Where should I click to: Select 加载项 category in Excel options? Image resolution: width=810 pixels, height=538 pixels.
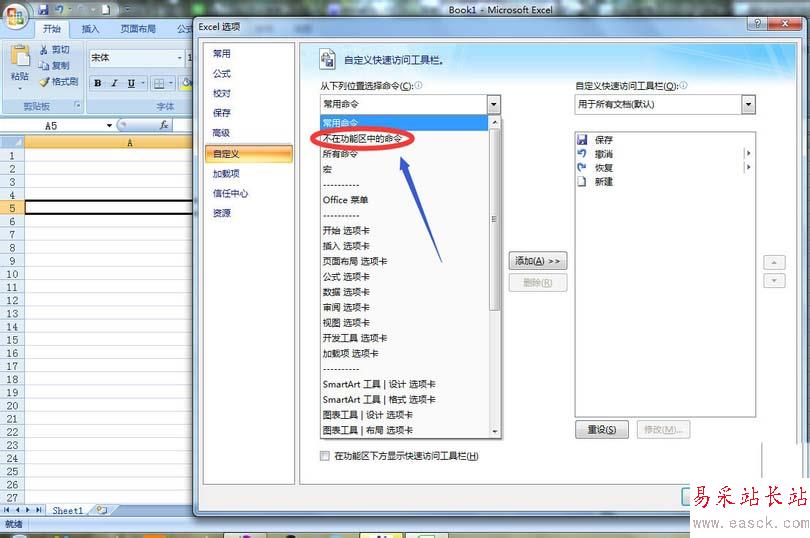click(x=249, y=174)
